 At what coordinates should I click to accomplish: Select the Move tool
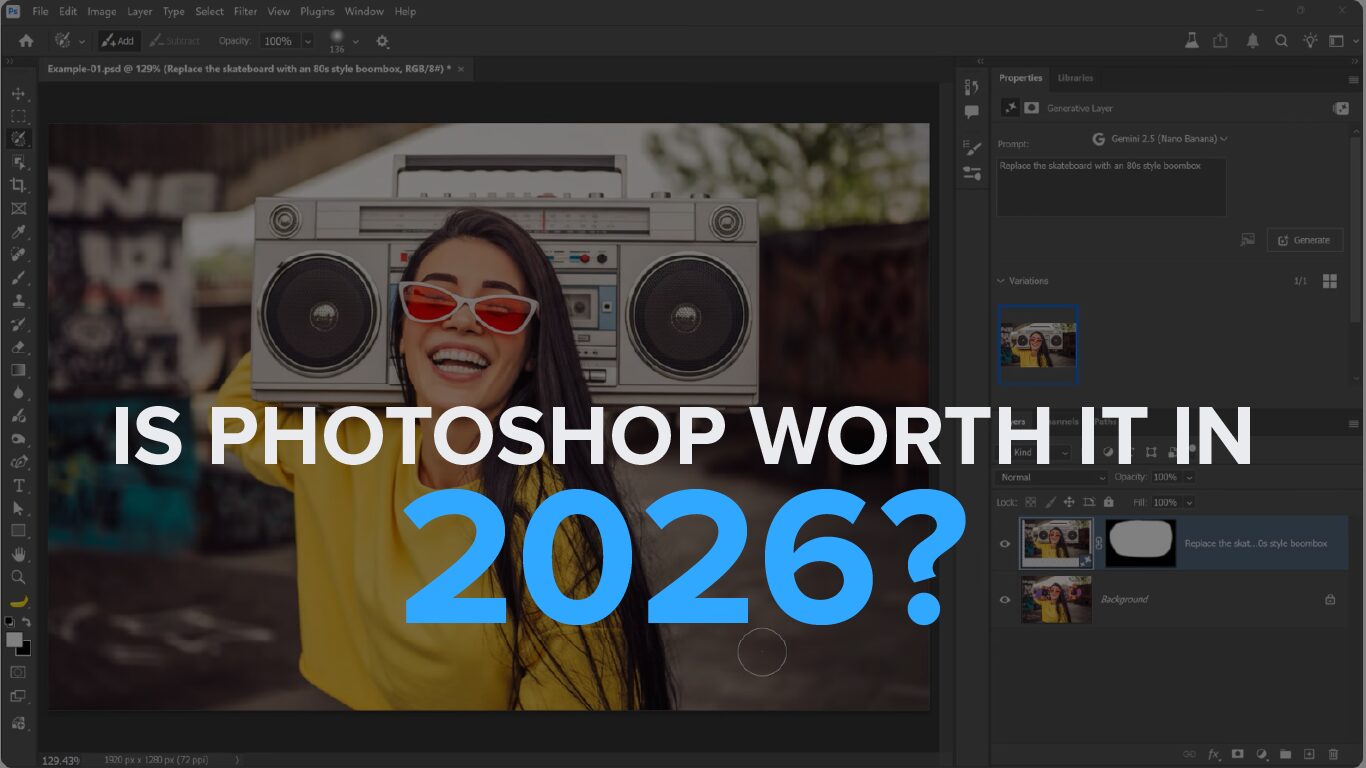click(x=18, y=93)
